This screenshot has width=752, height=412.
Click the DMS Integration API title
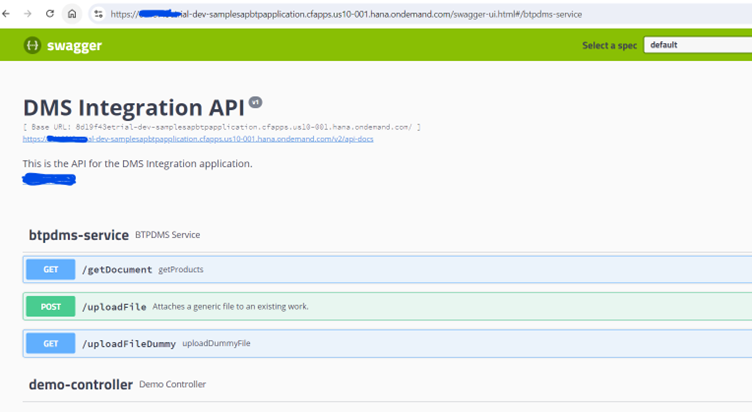point(133,107)
